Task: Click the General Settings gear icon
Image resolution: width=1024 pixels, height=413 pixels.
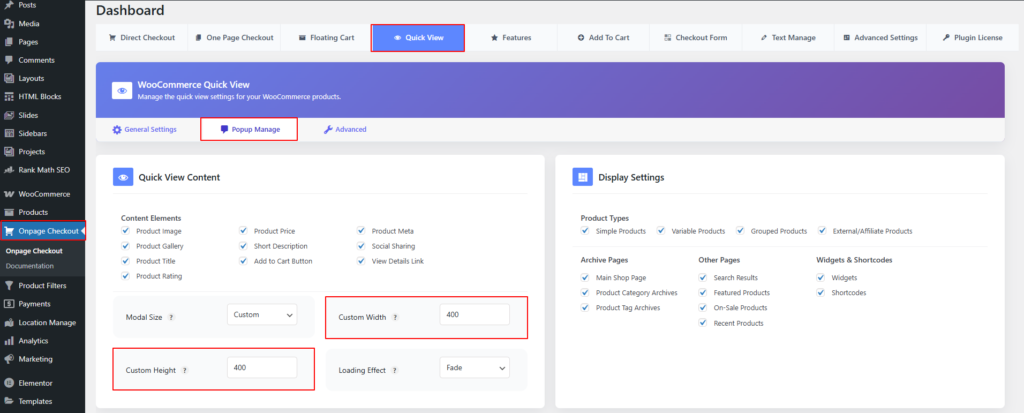Action: click(x=117, y=129)
